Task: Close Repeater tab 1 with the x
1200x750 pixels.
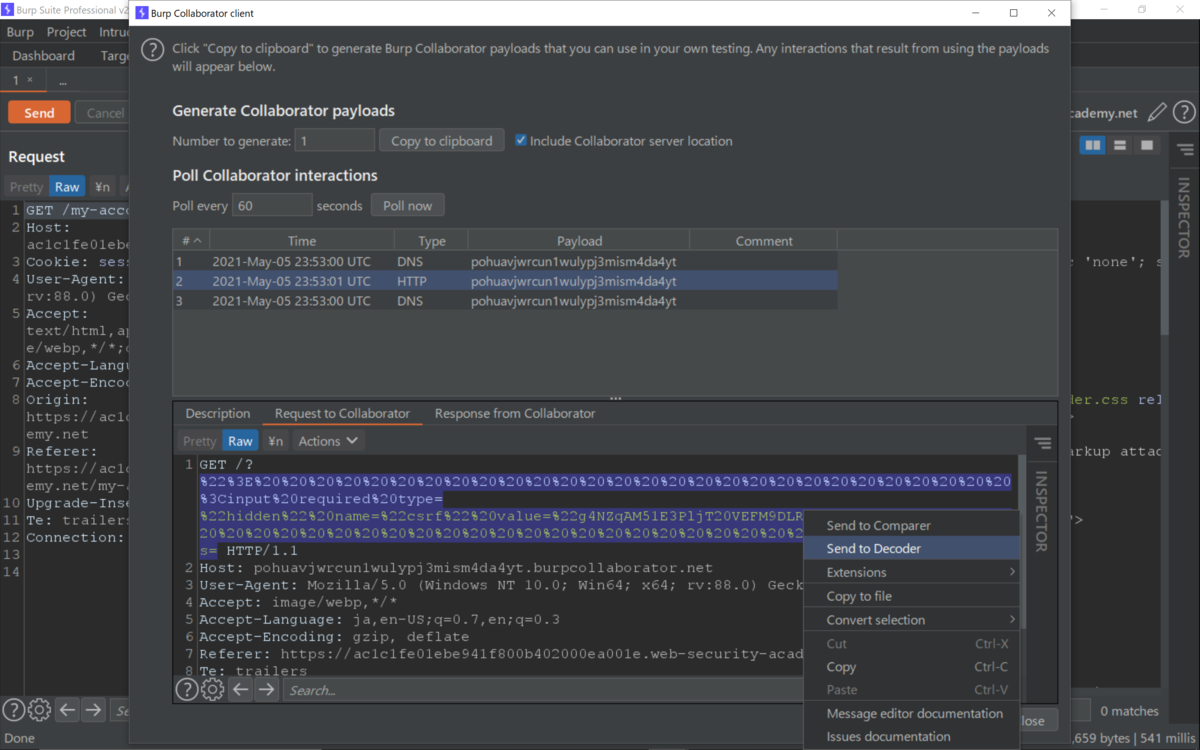Action: 29,80
